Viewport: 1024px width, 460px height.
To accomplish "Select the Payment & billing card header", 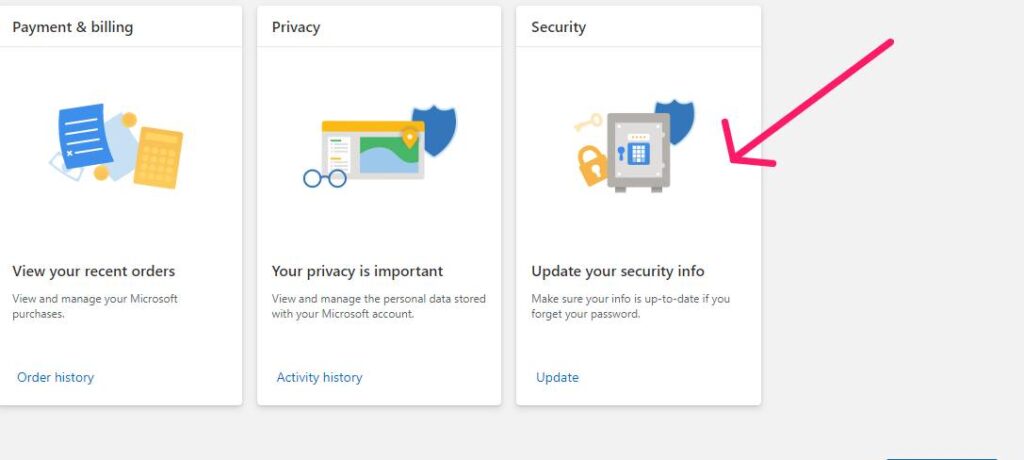I will pos(72,27).
